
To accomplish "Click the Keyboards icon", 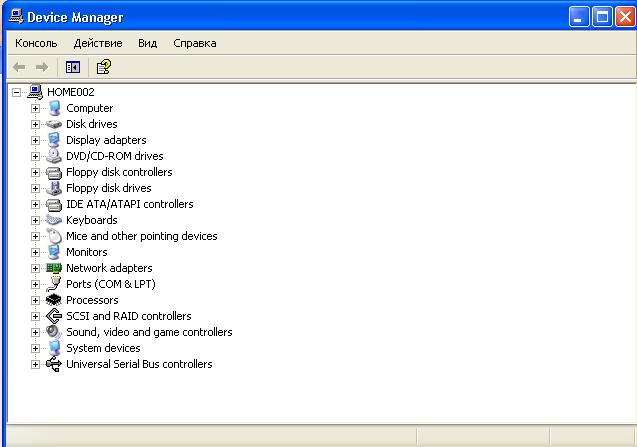I will (54, 220).
